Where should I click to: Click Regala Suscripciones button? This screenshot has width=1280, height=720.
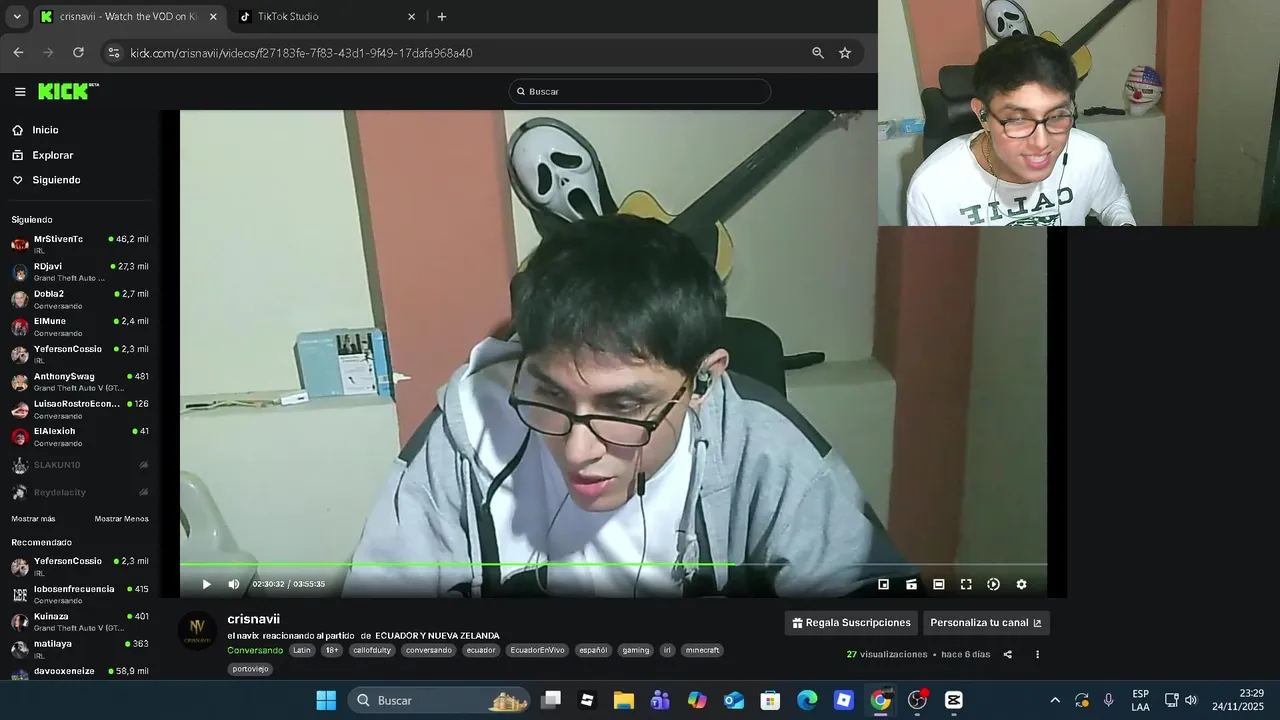(851, 623)
